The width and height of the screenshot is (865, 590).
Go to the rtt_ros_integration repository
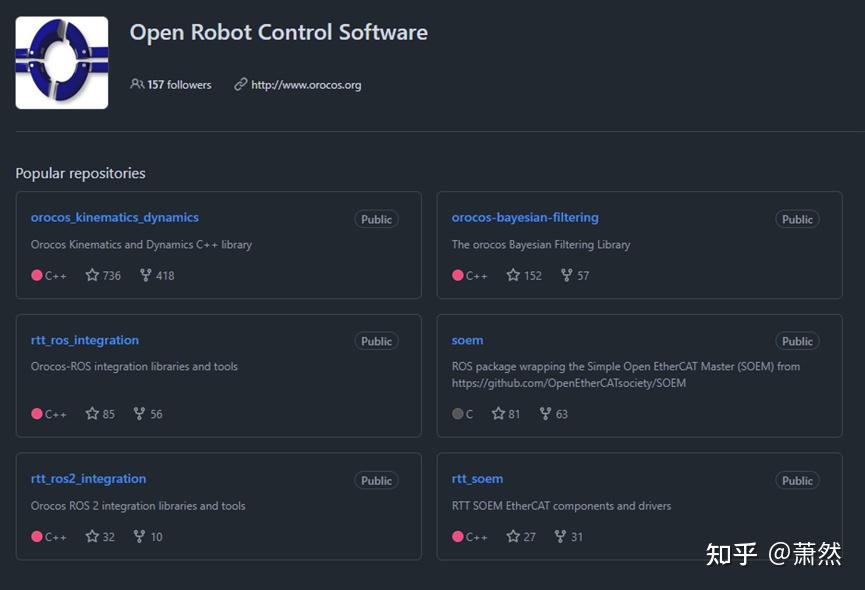(x=85, y=340)
